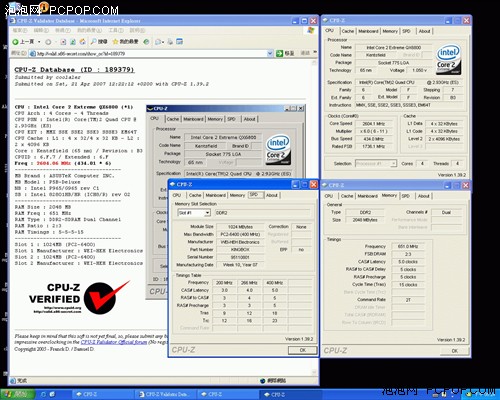Select Mainboard tab in the memory timings window
The width and height of the screenshot is (500, 400).
(x=367, y=196)
